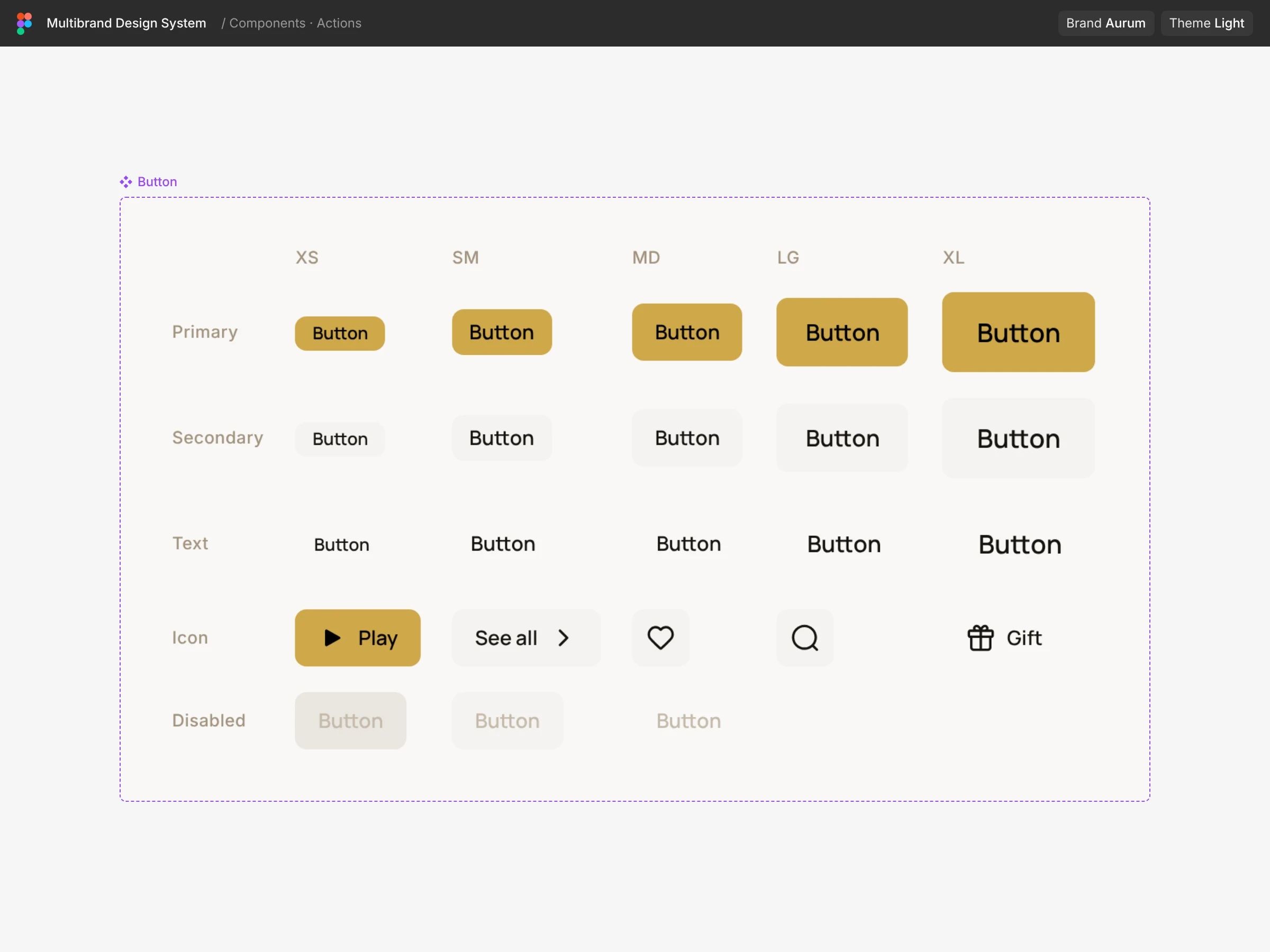This screenshot has height=952, width=1270.
Task: Click the See all text
Action: coord(506,637)
